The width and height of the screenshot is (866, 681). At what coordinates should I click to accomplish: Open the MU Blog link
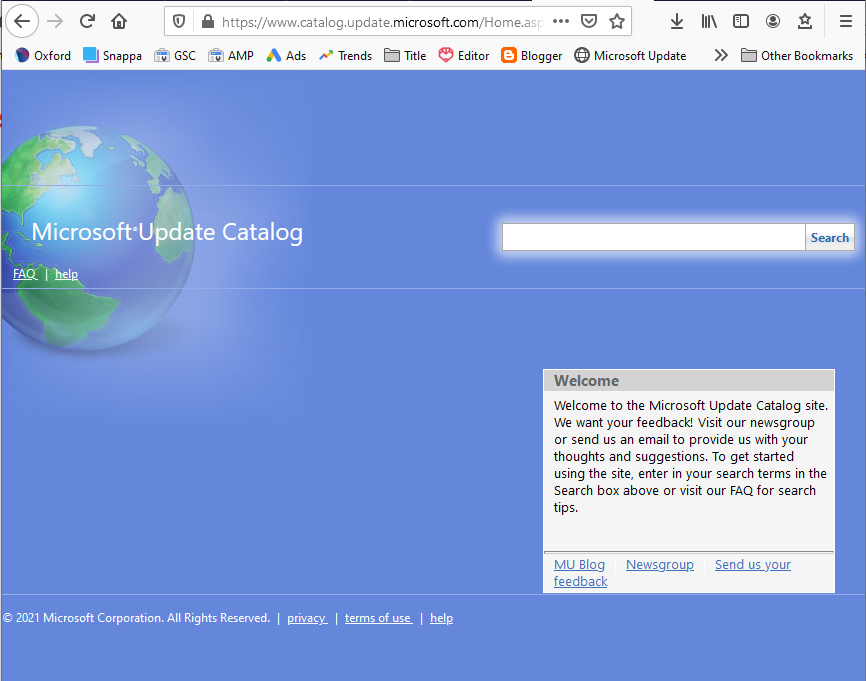coord(579,564)
